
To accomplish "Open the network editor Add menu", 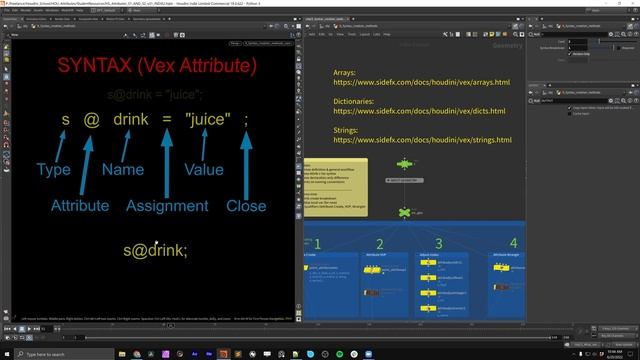I will [312, 35].
